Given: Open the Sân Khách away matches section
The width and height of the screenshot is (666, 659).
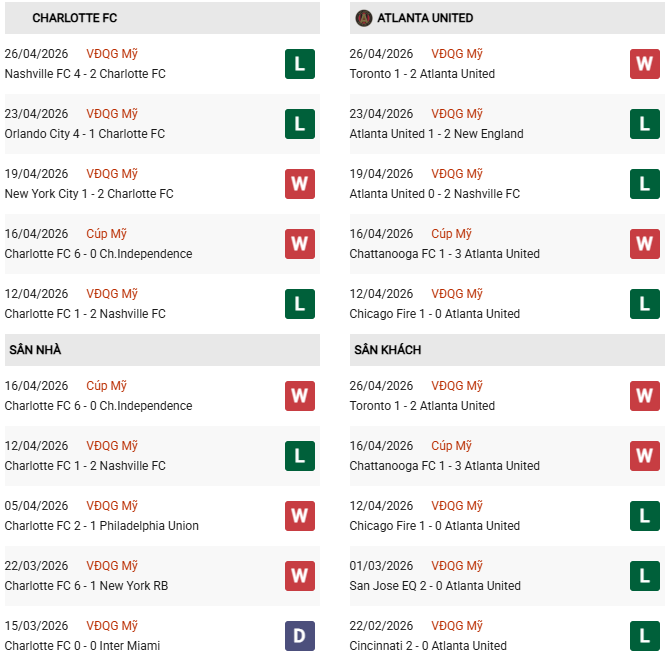Looking at the screenshot, I should pos(387,350).
